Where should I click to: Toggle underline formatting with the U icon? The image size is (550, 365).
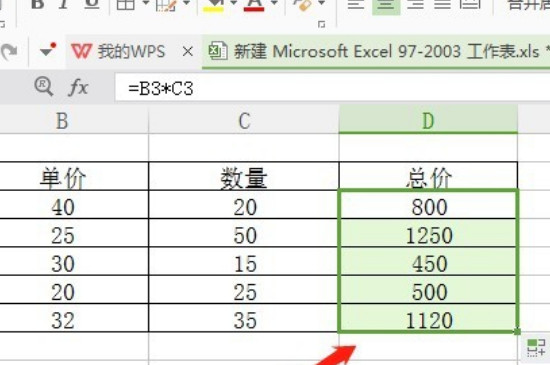point(92,4)
